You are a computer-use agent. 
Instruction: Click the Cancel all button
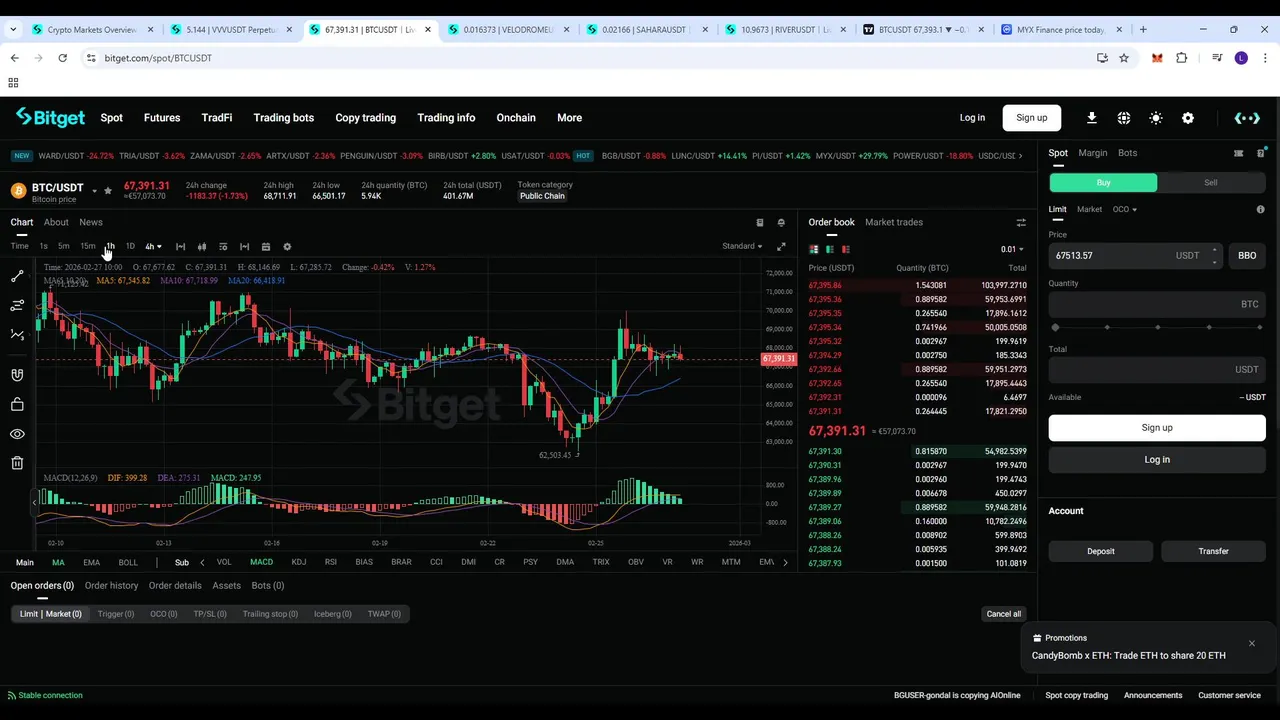coord(1004,614)
